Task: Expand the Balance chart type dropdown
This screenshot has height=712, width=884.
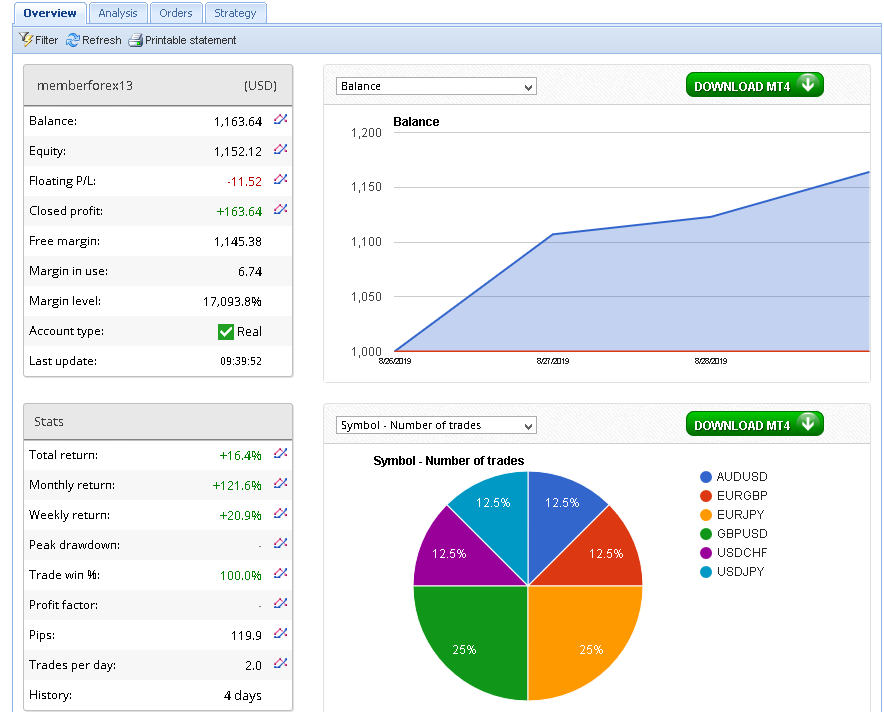Action: point(436,86)
